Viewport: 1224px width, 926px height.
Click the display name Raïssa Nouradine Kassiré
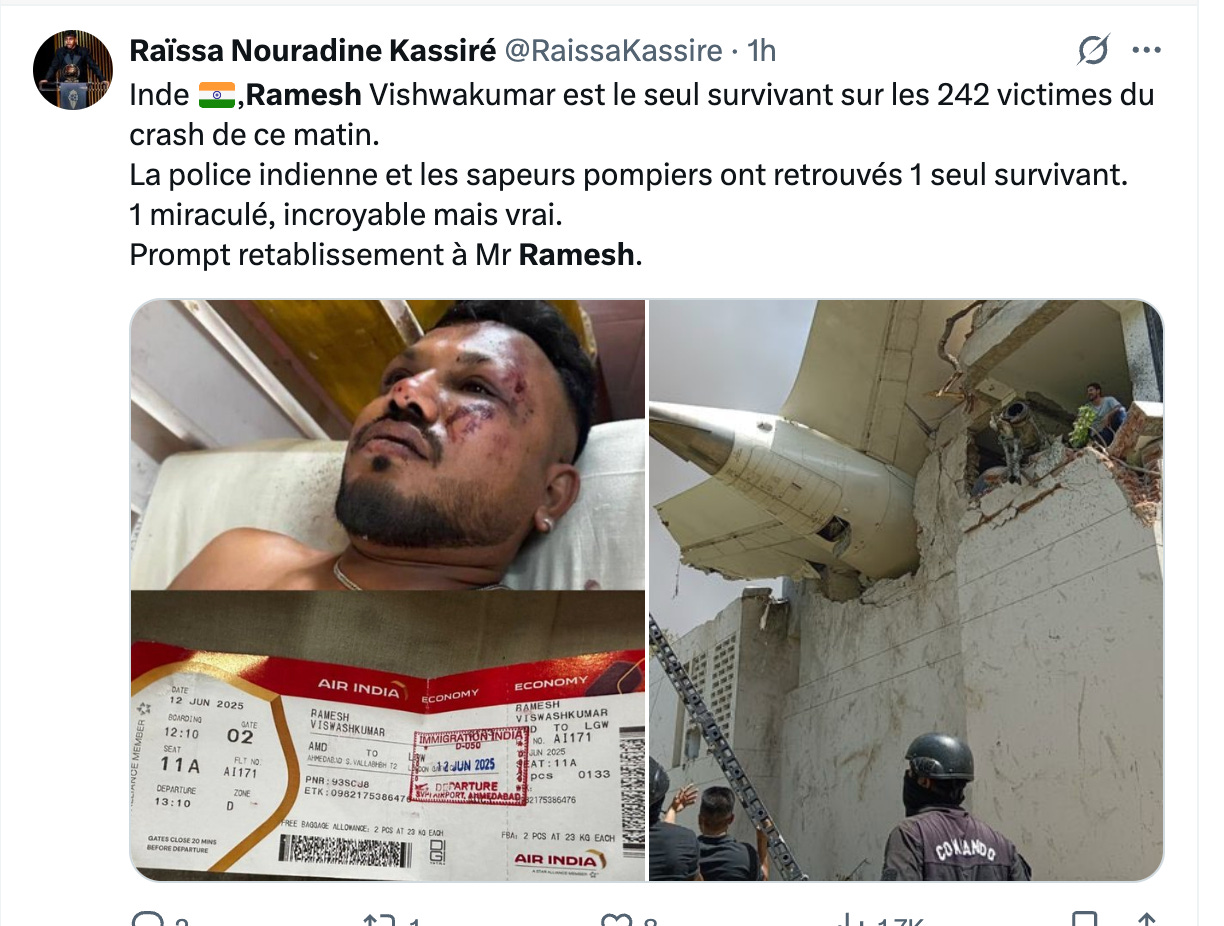click(312, 50)
